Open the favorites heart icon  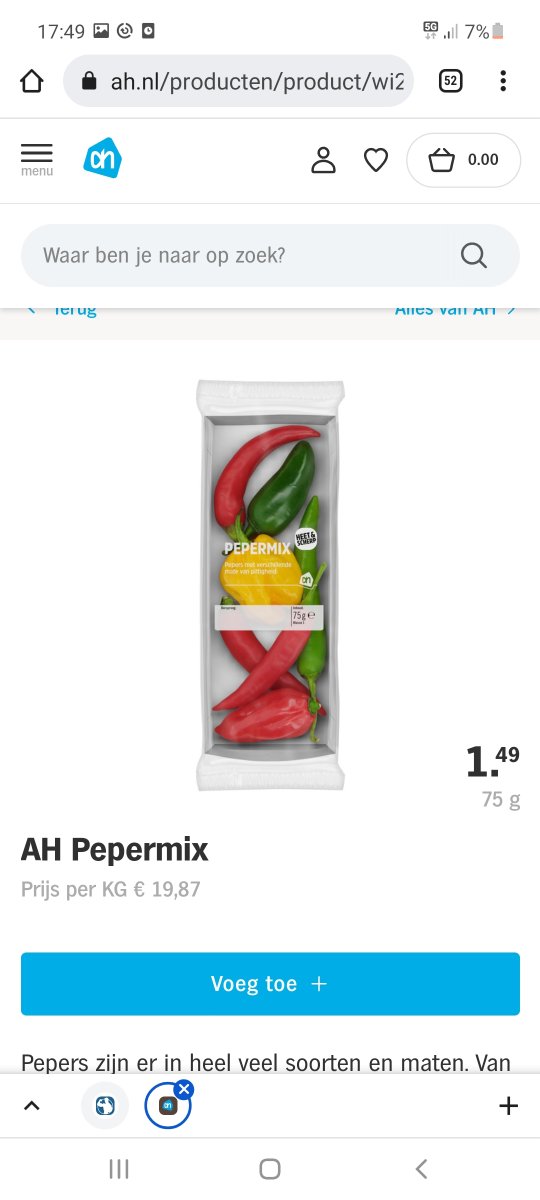pos(375,160)
